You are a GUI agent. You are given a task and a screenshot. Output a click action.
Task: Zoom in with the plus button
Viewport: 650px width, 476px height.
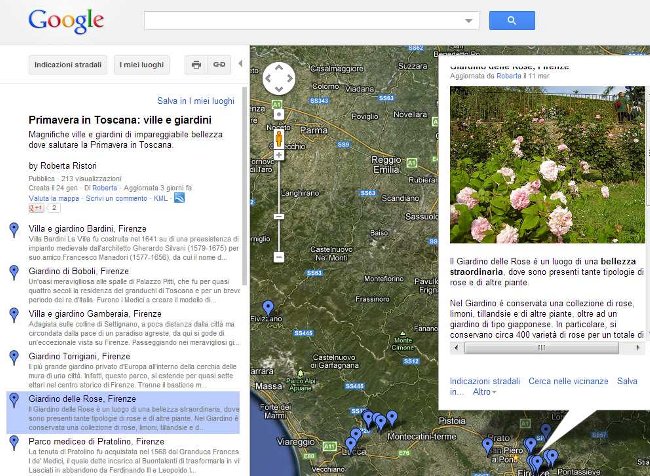[x=279, y=155]
